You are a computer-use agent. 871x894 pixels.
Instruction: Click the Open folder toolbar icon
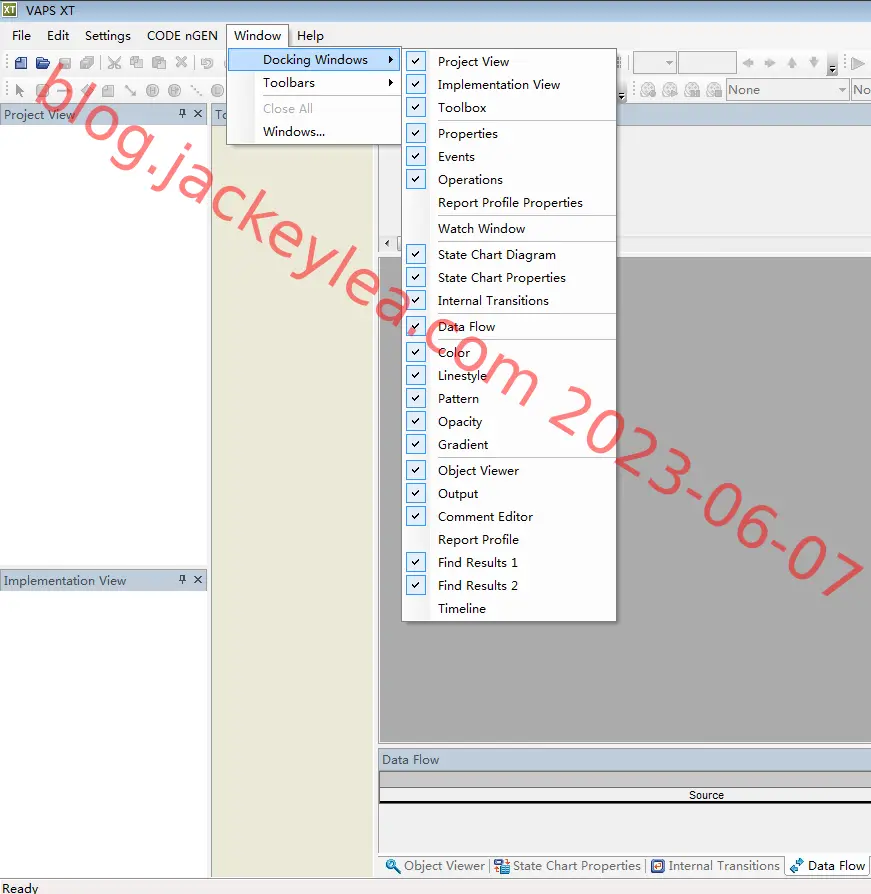[x=43, y=63]
